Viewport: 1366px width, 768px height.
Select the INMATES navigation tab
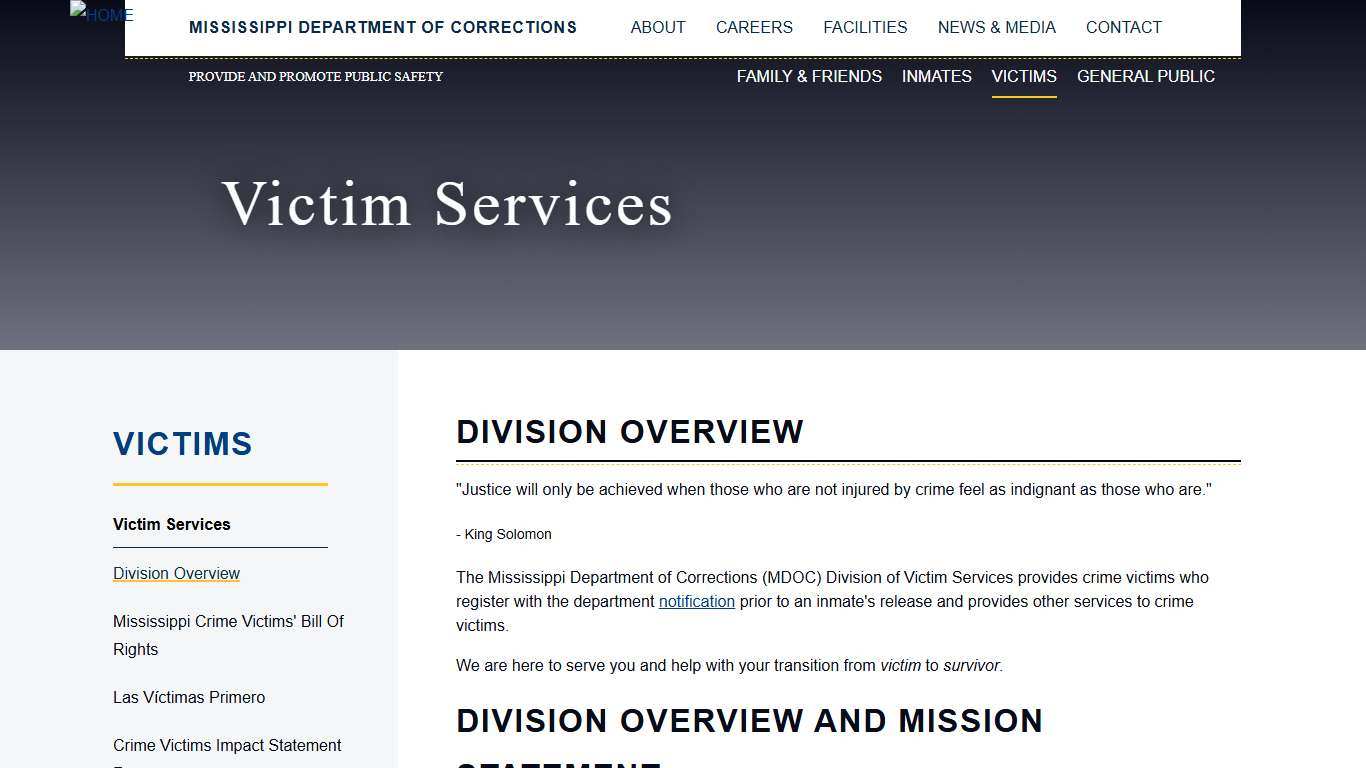[936, 76]
